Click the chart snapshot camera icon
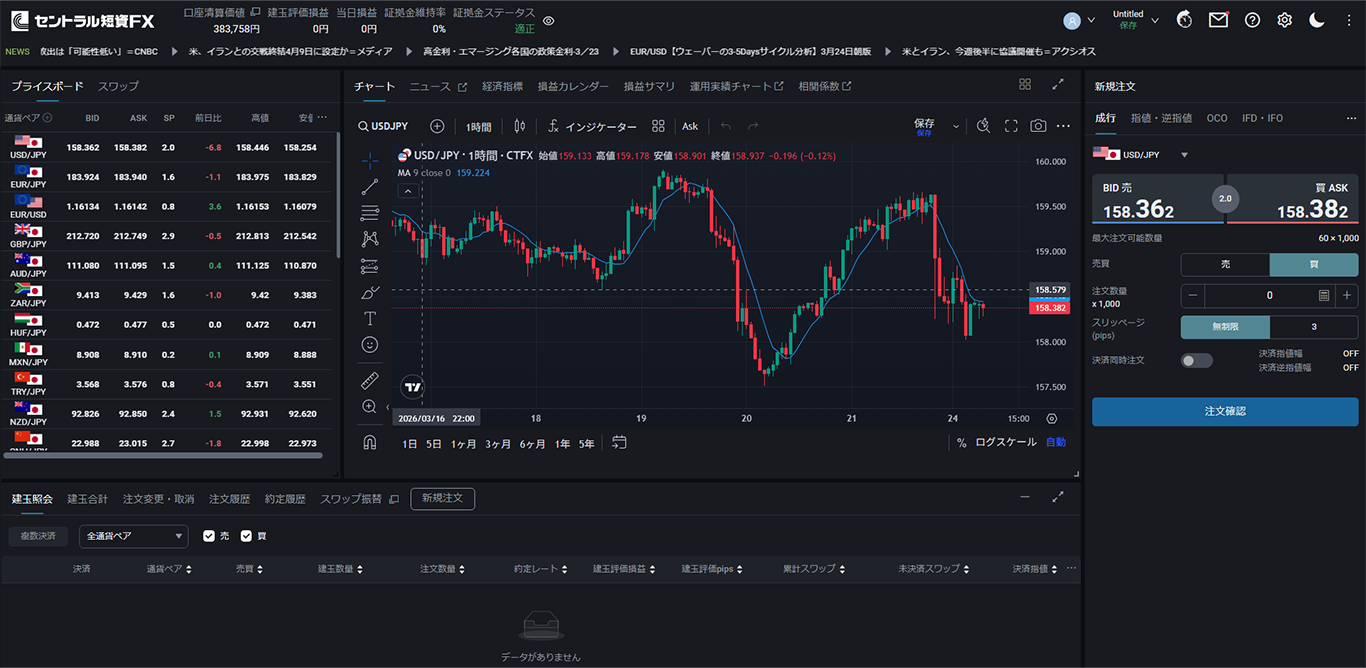Image resolution: width=1366 pixels, height=668 pixels. point(1038,126)
